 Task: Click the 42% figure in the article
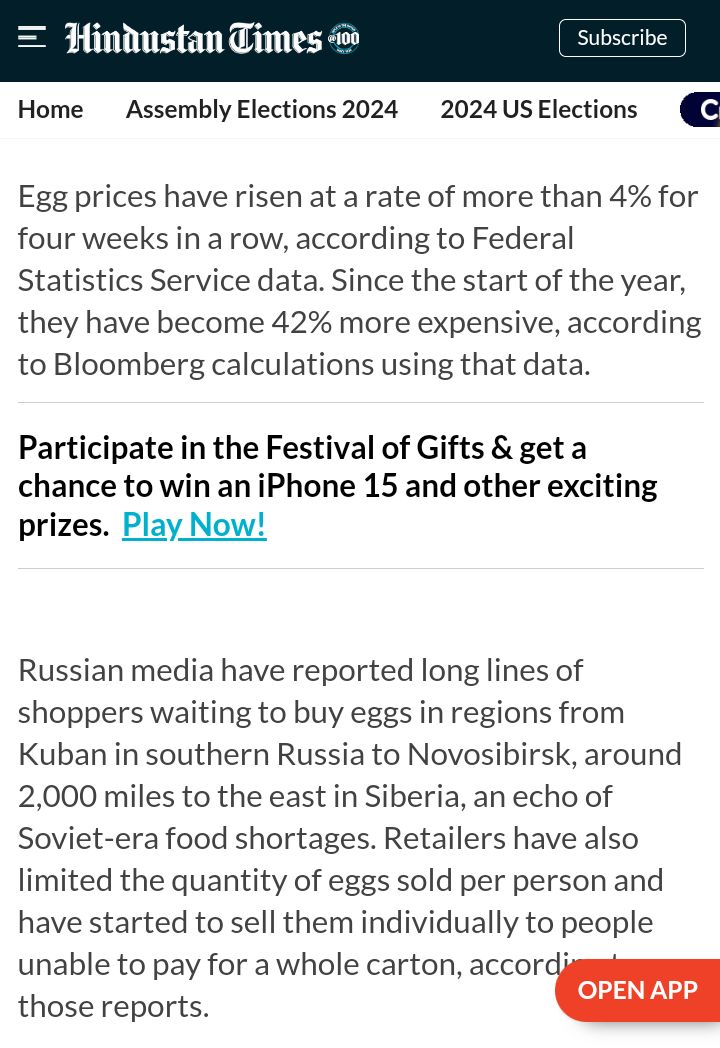pyautogui.click(x=302, y=323)
